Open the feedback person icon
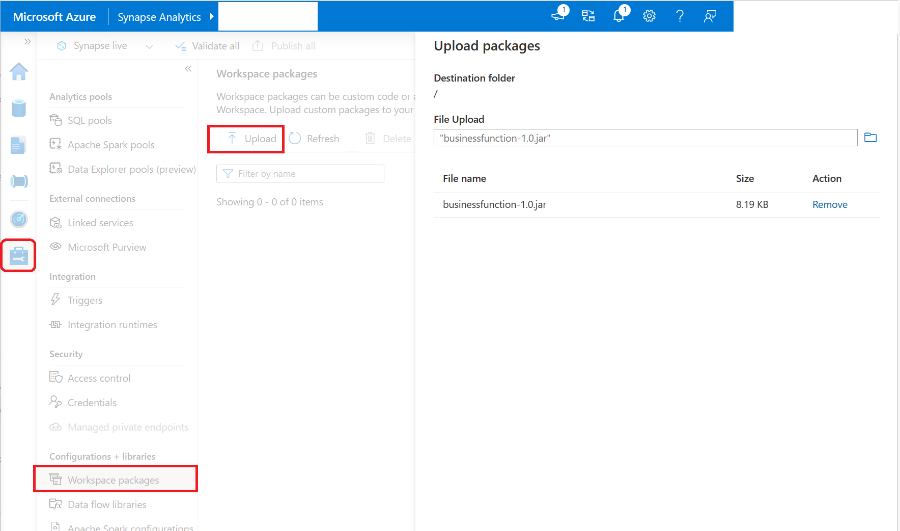Image resolution: width=900 pixels, height=531 pixels. click(710, 16)
